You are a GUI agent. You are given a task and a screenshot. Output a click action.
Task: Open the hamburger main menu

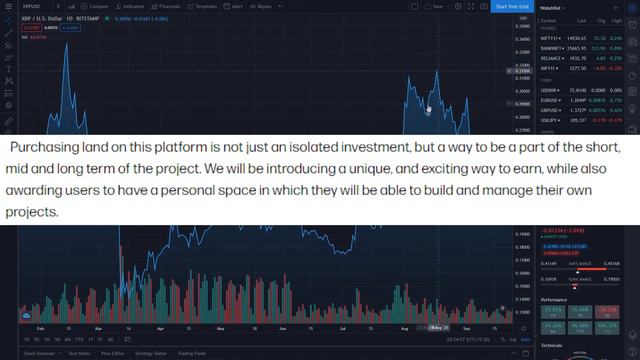pyautogui.click(x=8, y=7)
